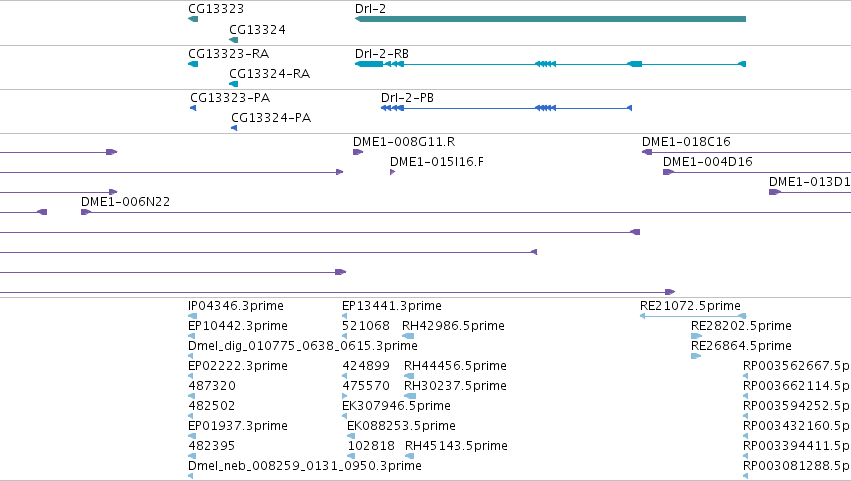The width and height of the screenshot is (851, 481).
Task: Select the RP003432160.5p feature label
Action: coord(796,426)
